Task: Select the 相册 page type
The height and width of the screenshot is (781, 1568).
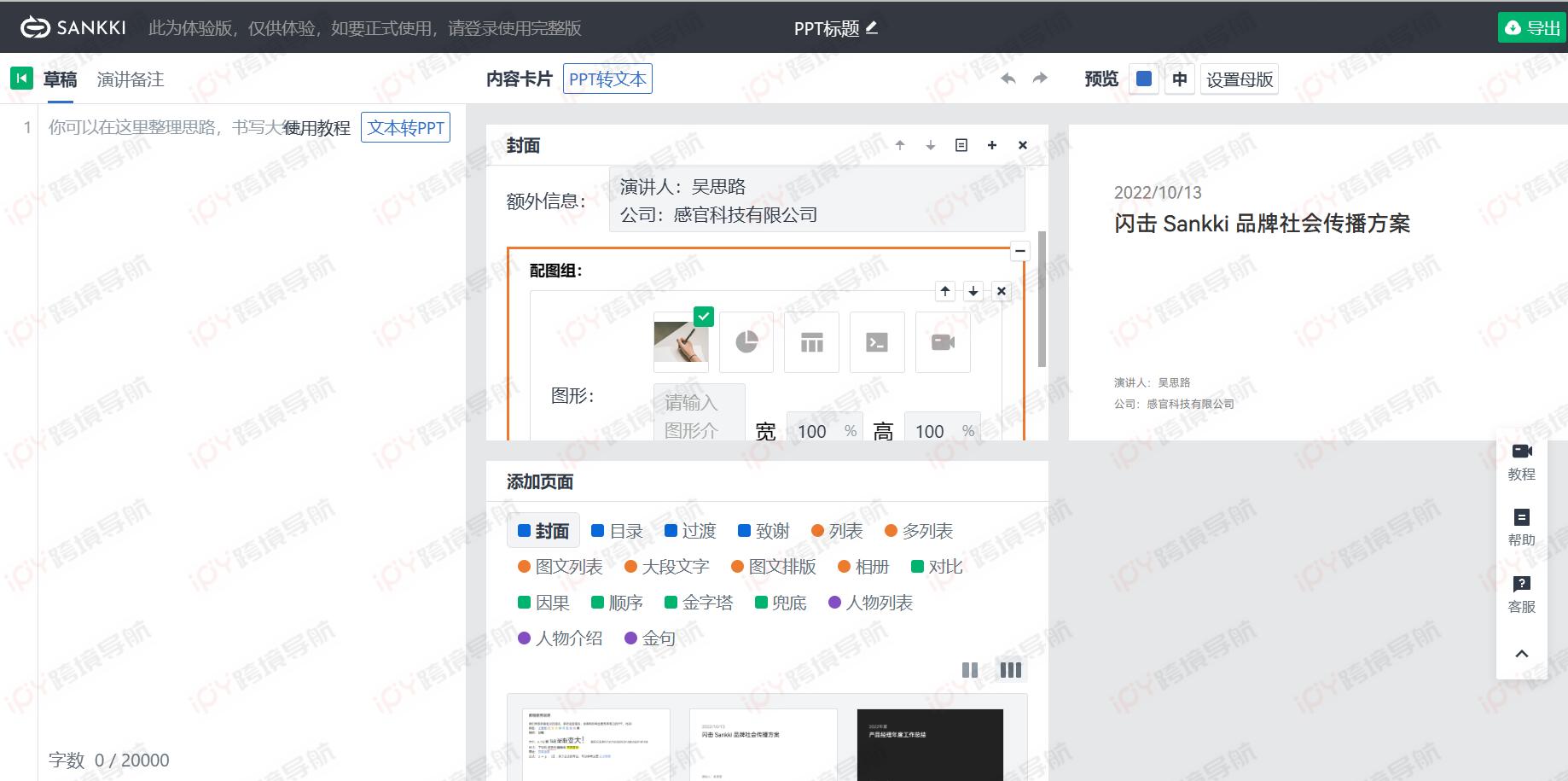Action: pyautogui.click(x=863, y=567)
